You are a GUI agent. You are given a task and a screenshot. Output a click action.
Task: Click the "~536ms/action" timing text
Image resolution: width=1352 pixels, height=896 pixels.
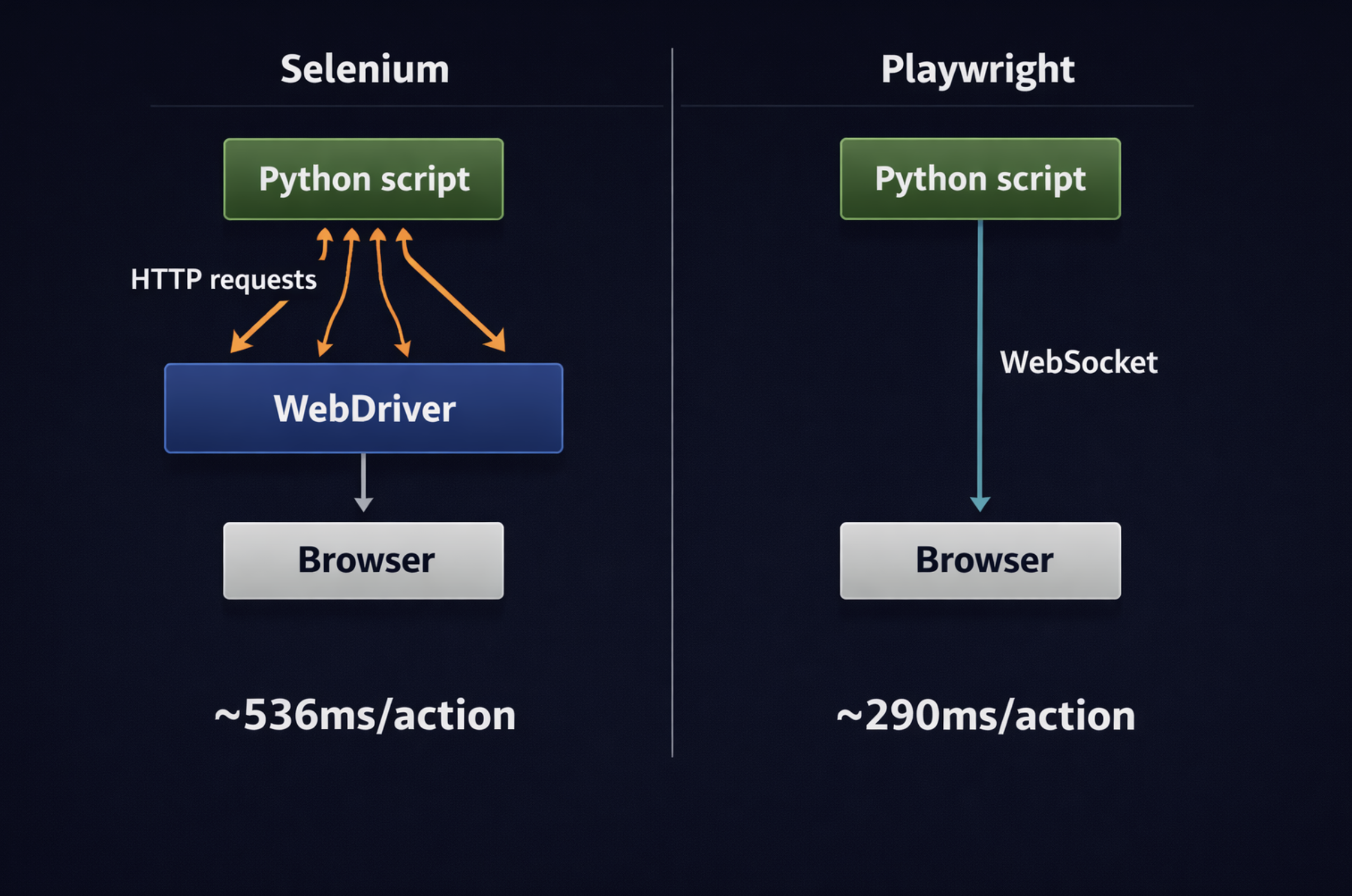pos(365,715)
